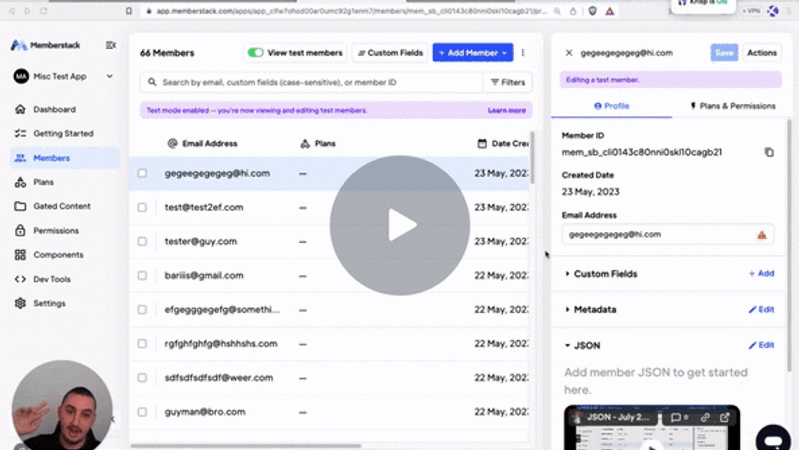Open Getting Started checklist
The image size is (799, 450).
63,134
